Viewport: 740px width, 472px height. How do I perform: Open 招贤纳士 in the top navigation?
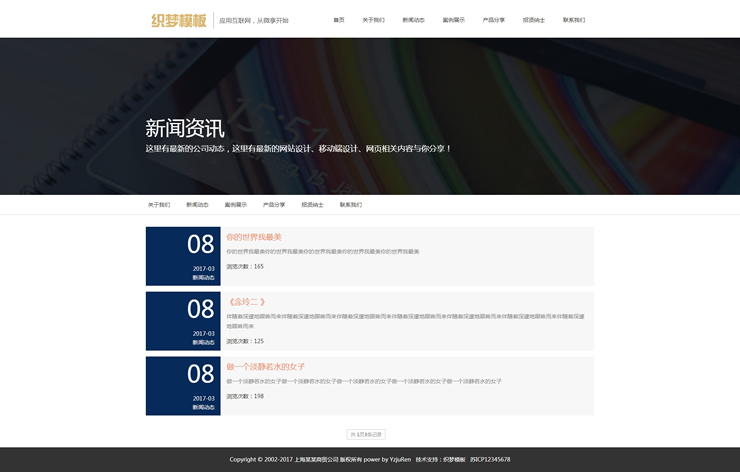(x=533, y=20)
